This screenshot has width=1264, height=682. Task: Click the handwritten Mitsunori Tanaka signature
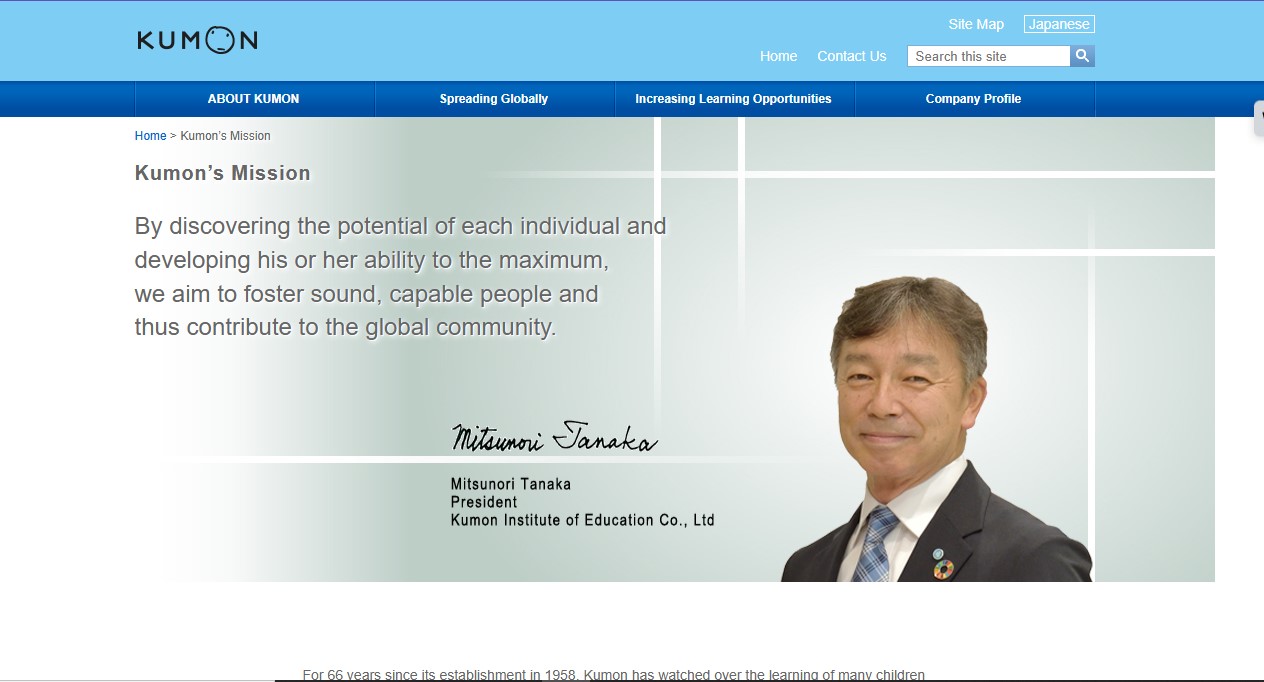pyautogui.click(x=554, y=437)
